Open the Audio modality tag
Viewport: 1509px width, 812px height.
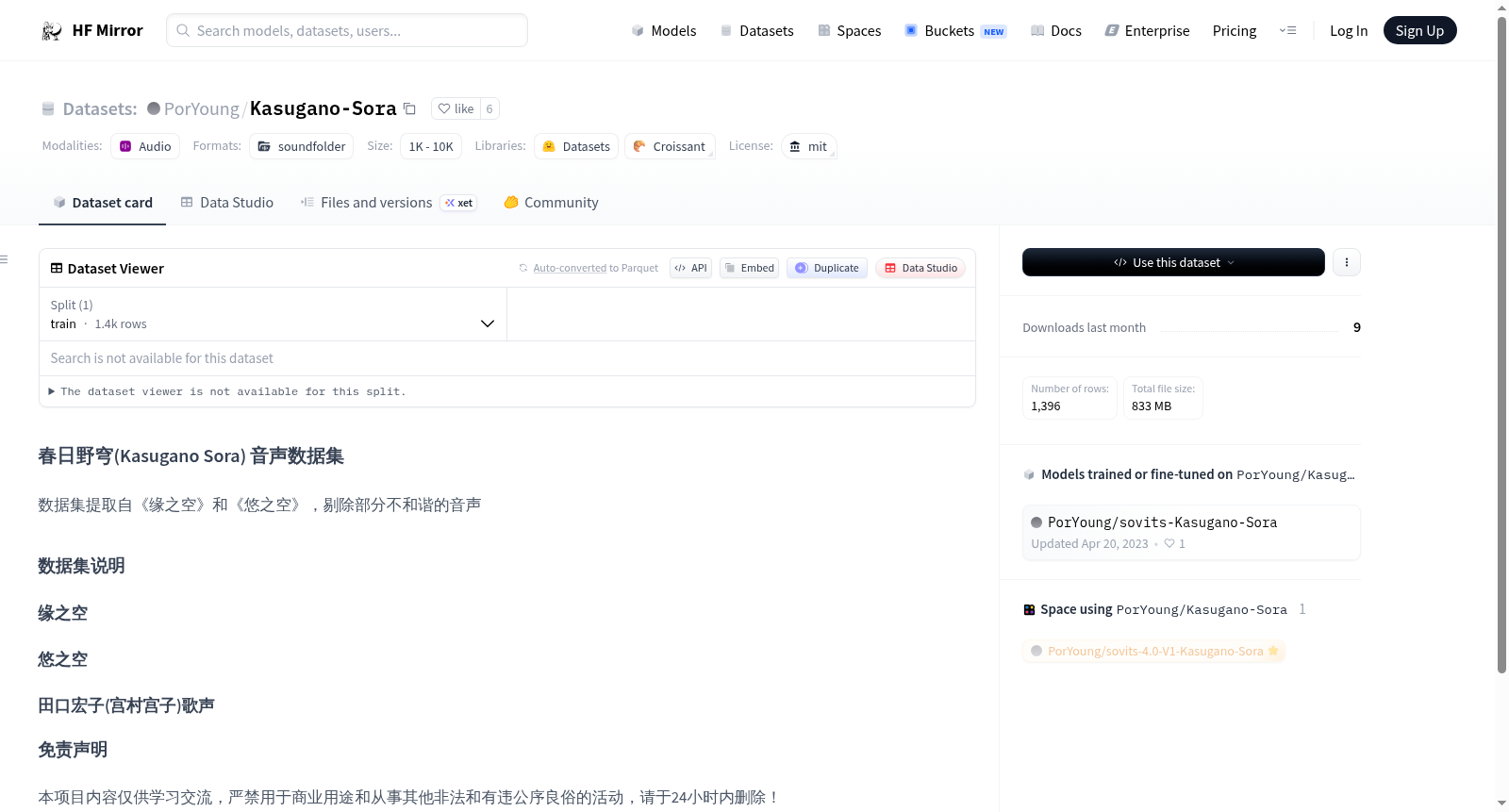[145, 146]
